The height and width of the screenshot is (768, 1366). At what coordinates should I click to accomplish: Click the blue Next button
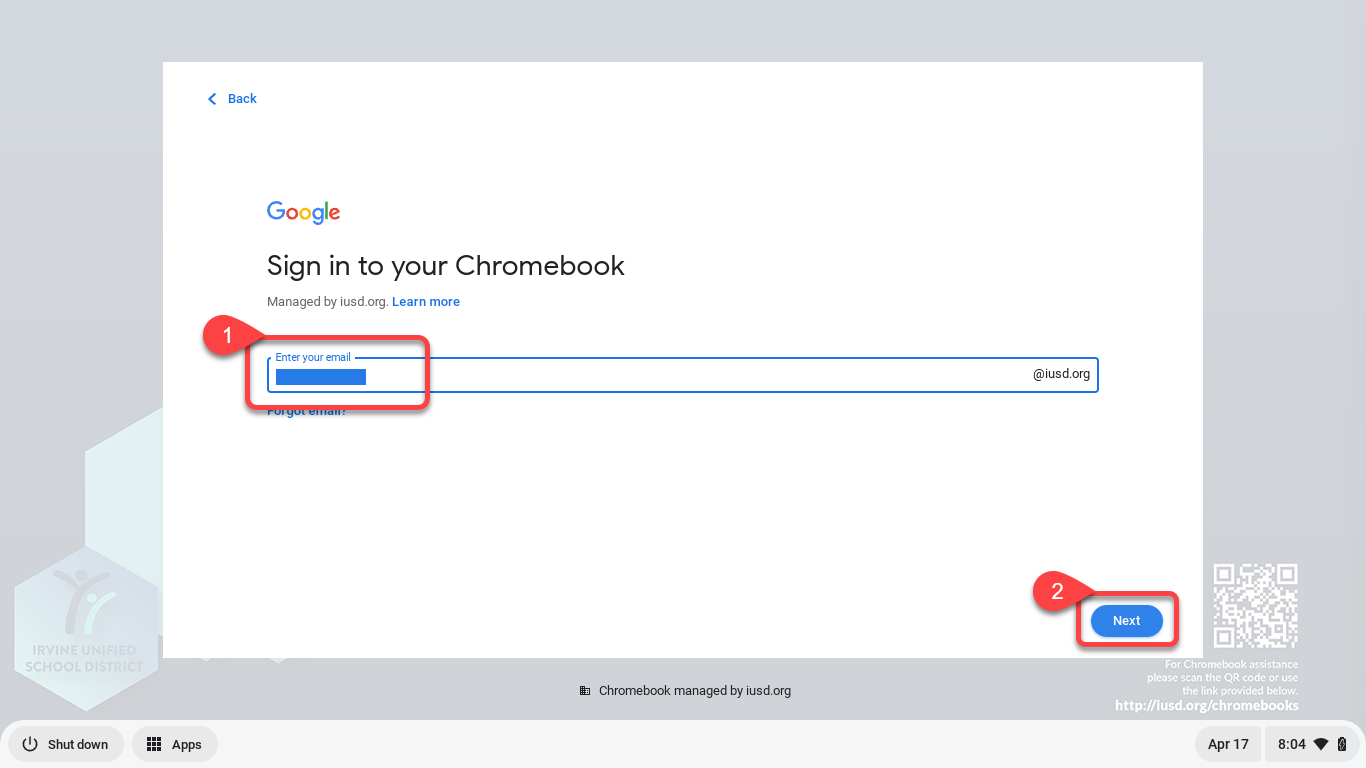1126,621
